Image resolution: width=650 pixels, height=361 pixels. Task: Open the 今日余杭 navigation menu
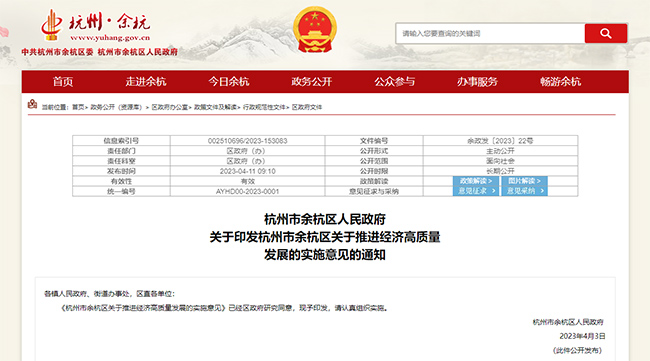(x=228, y=82)
